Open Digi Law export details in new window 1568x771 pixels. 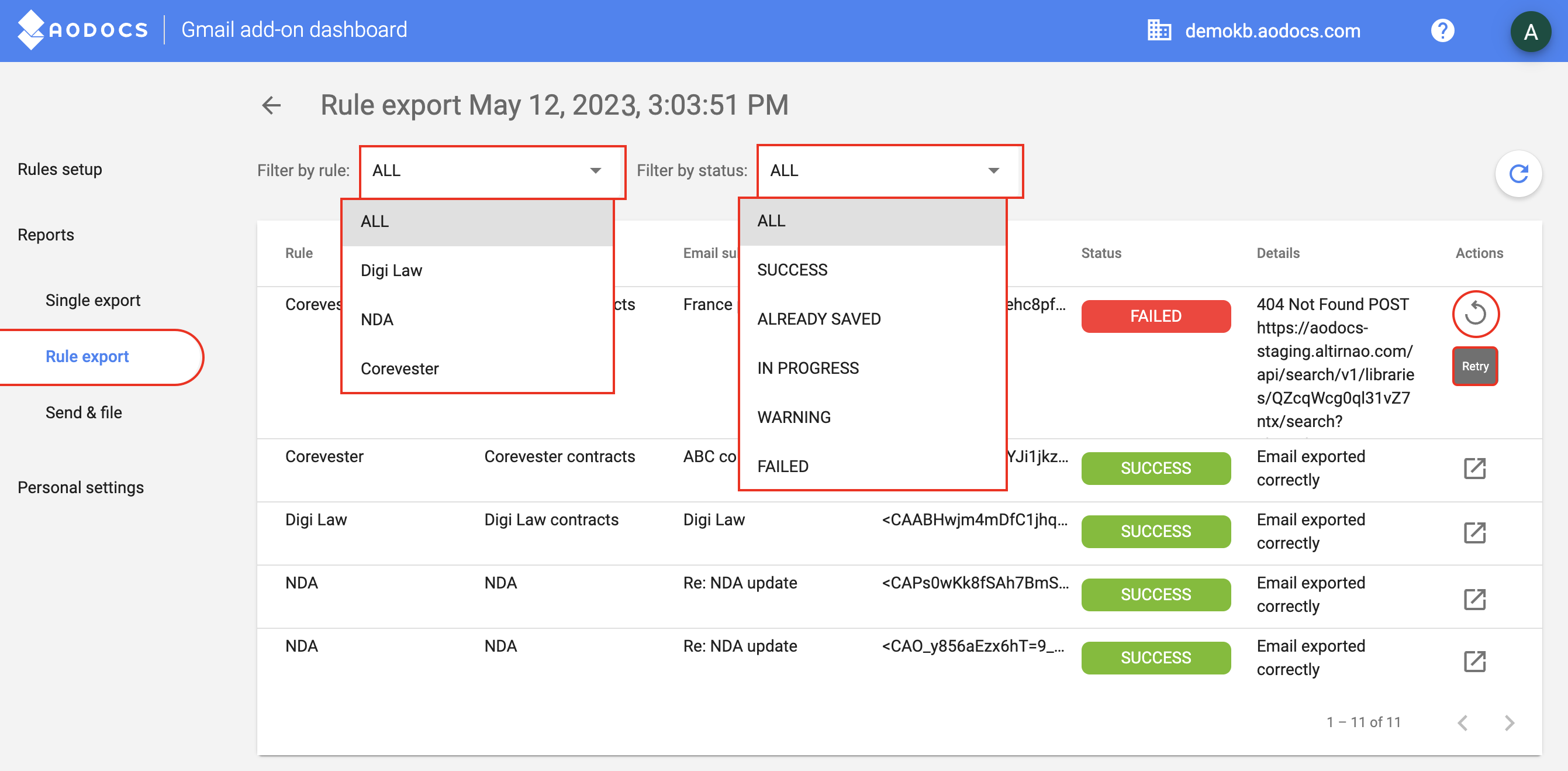point(1476,532)
